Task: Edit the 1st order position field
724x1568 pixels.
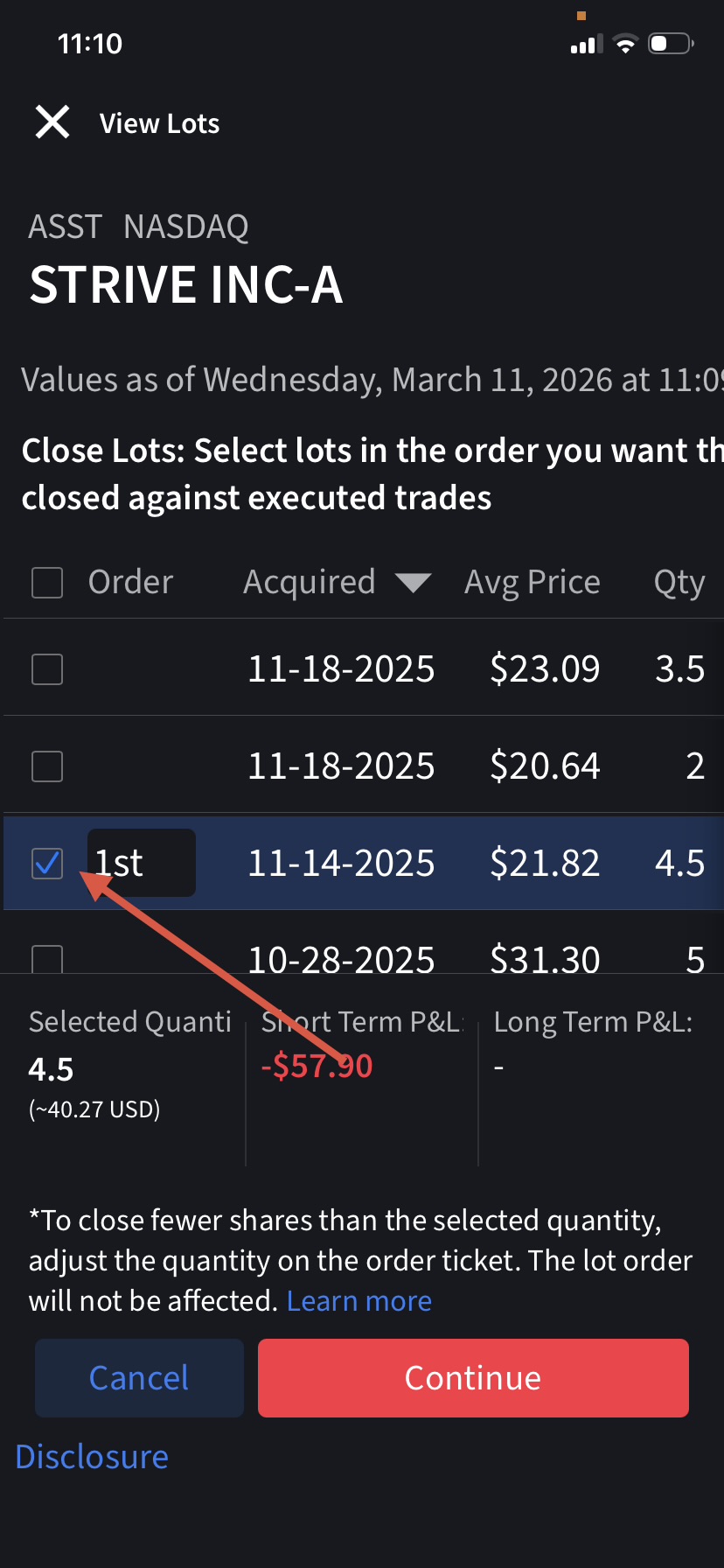Action: (x=142, y=863)
